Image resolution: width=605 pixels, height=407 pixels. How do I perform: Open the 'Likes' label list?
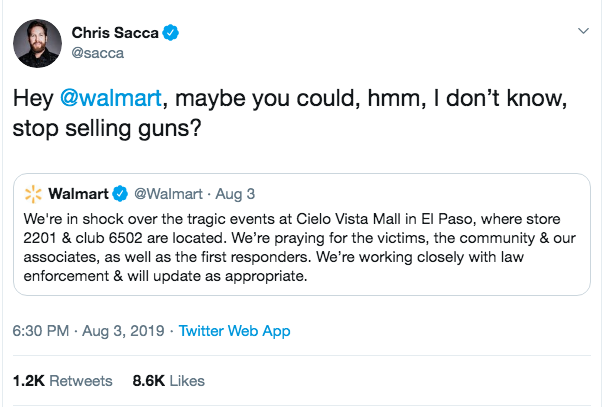pos(186,381)
